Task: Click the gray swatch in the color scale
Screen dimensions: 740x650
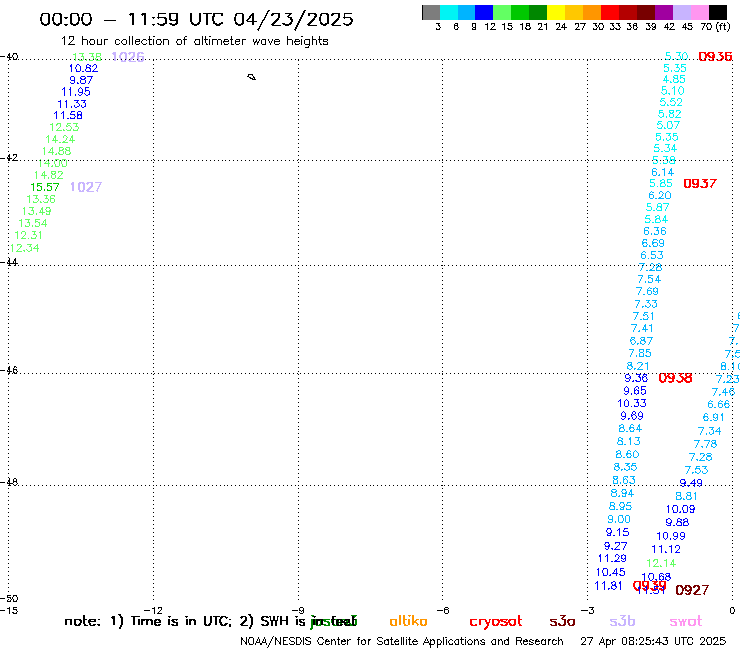Action: tap(431, 12)
